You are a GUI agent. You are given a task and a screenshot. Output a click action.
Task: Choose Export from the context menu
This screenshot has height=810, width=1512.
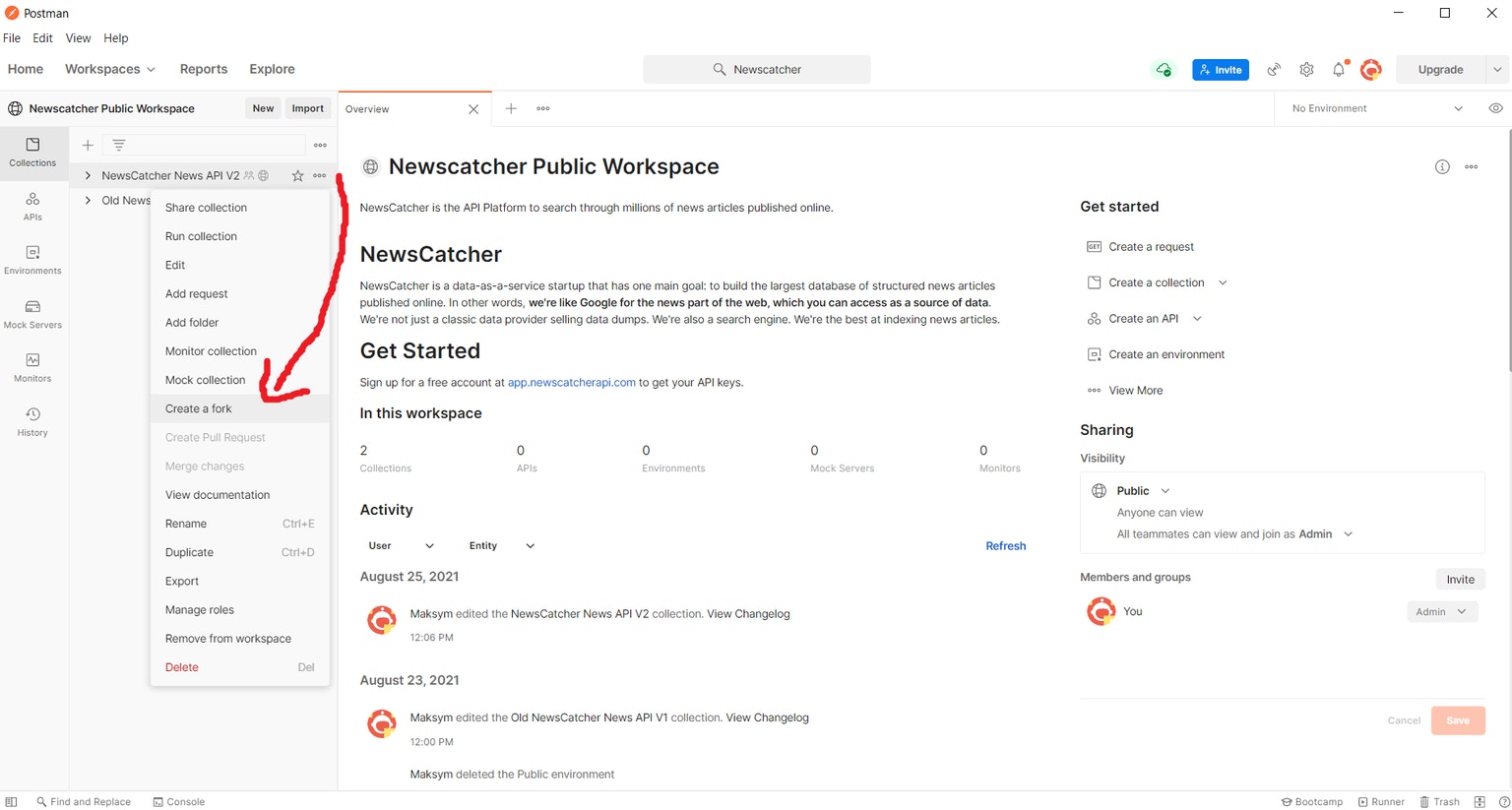click(x=239, y=581)
